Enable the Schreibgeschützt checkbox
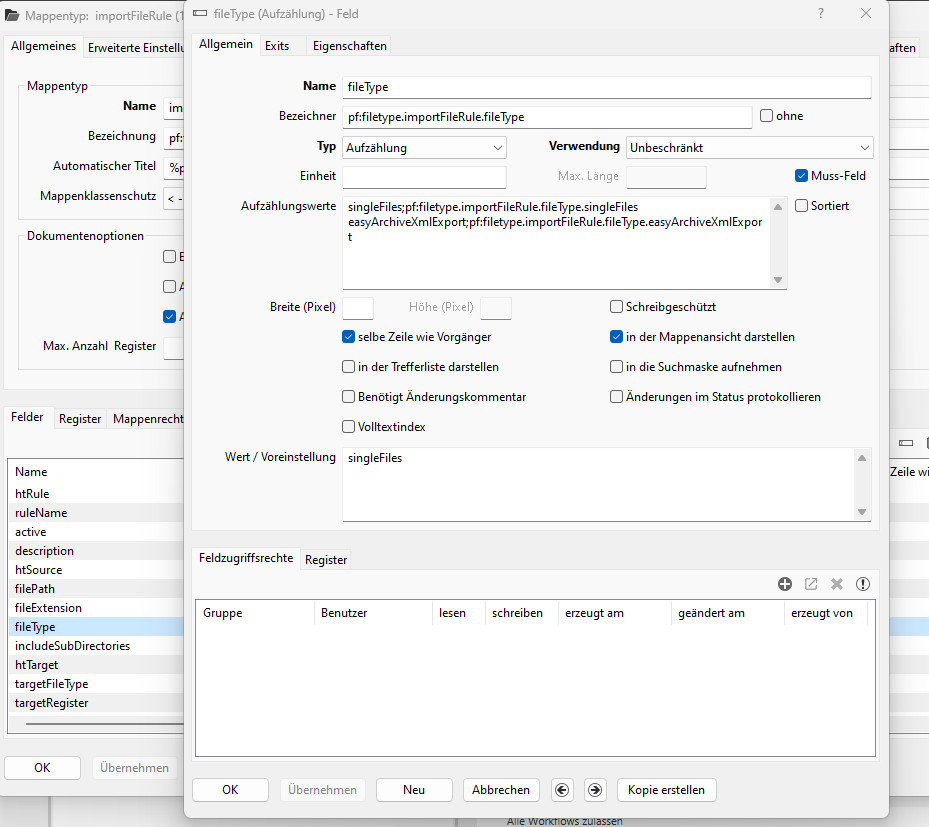The image size is (929, 827). (x=616, y=307)
